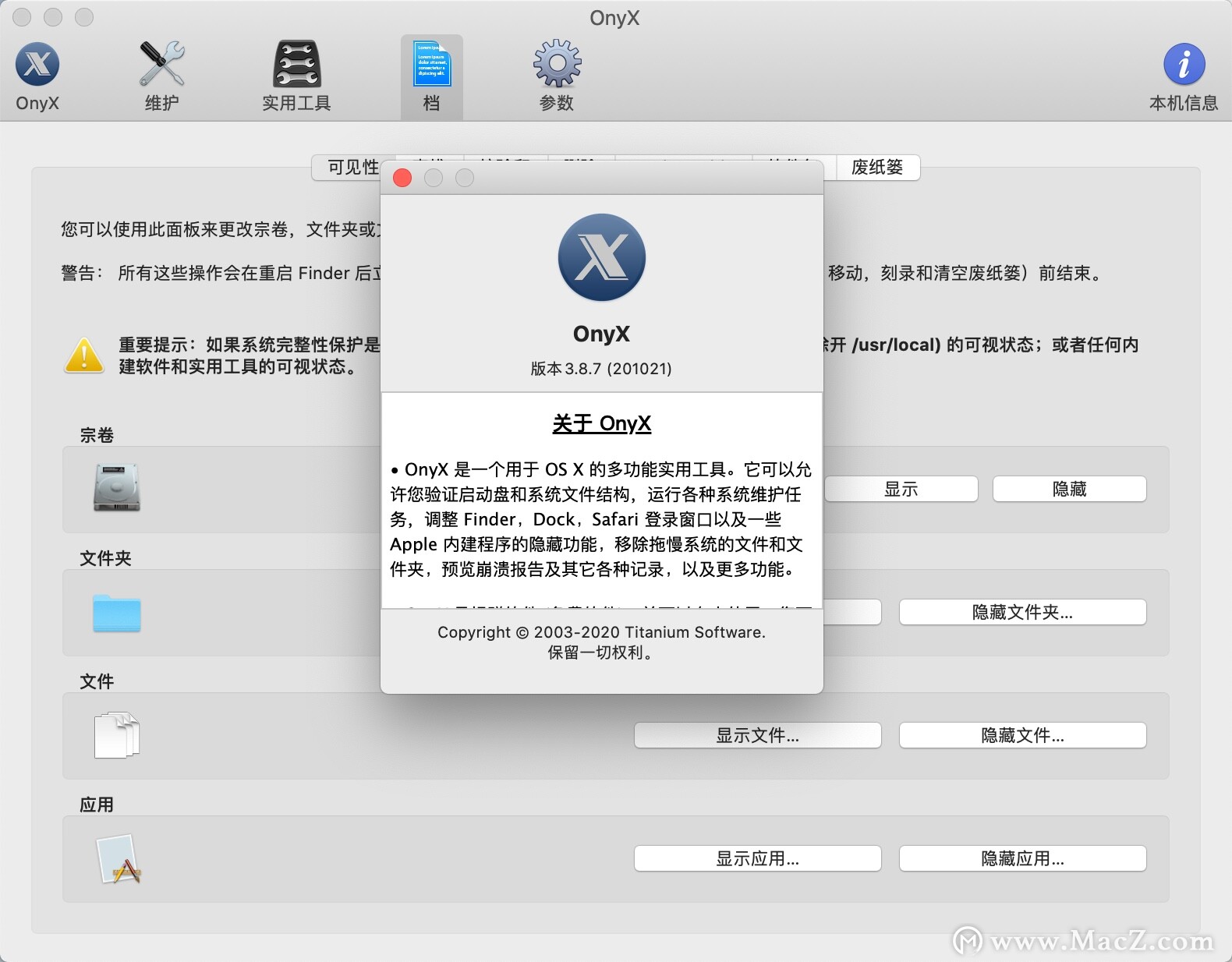
Task: Click the 显示应用... button
Action: [757, 858]
